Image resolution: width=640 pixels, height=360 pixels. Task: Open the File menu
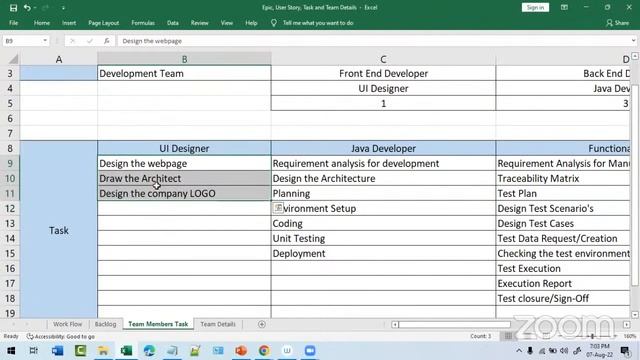pyautogui.click(x=13, y=23)
